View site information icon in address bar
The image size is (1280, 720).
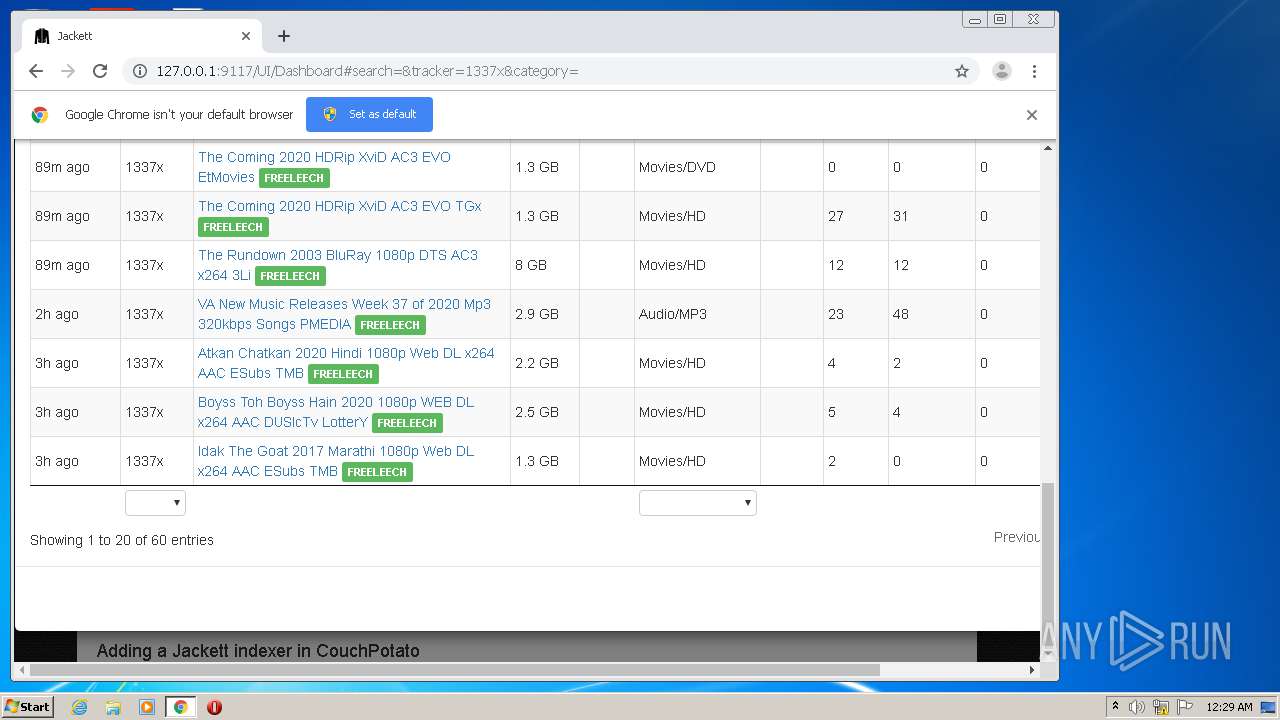140,71
